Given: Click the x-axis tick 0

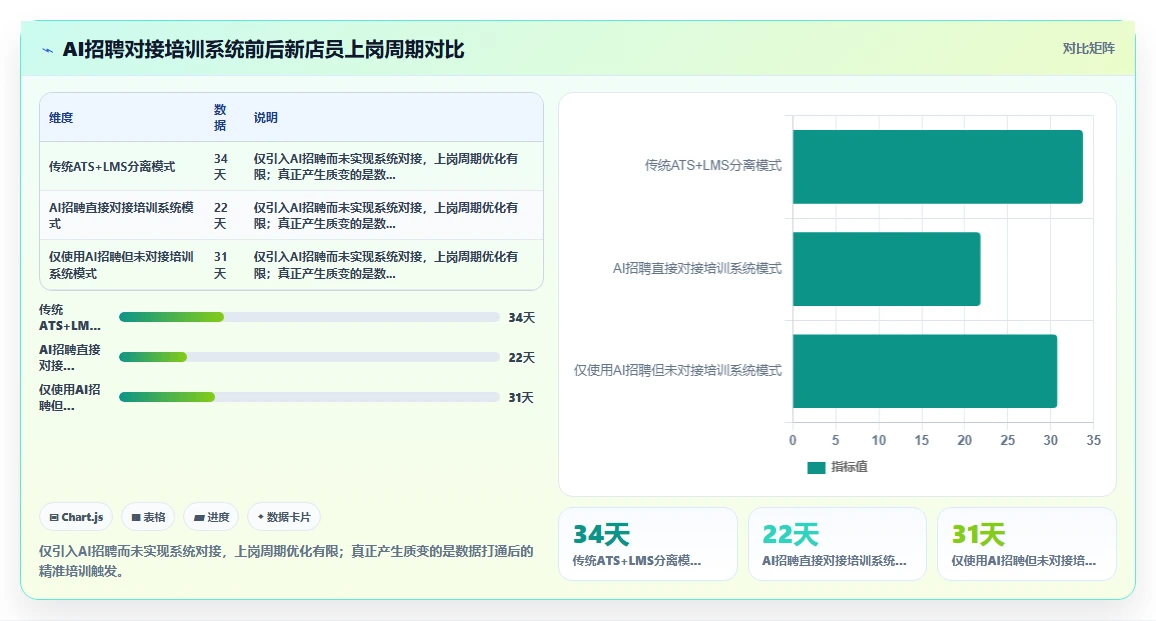Looking at the screenshot, I should pos(793,440).
